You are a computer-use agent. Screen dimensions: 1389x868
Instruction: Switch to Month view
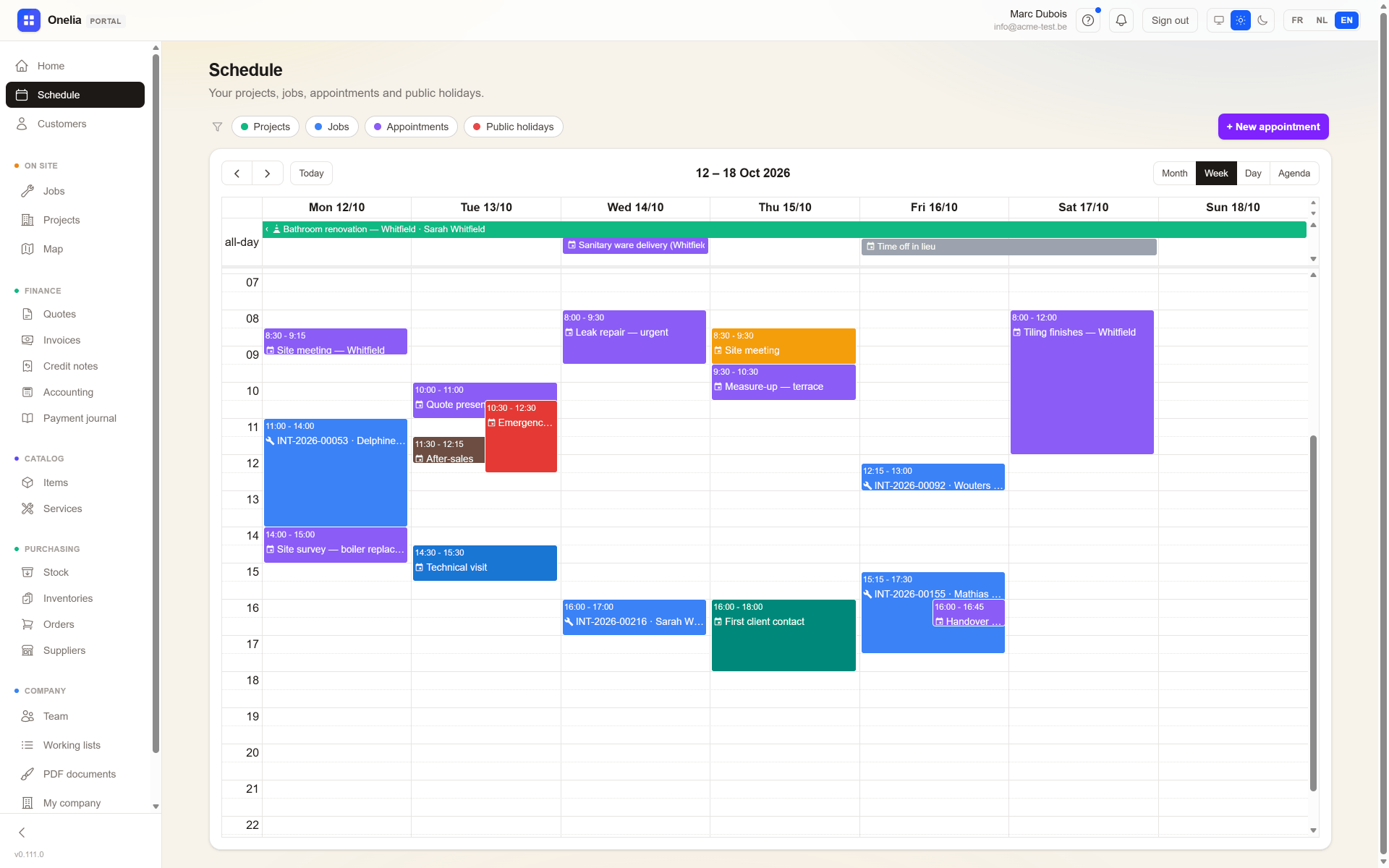(1174, 174)
